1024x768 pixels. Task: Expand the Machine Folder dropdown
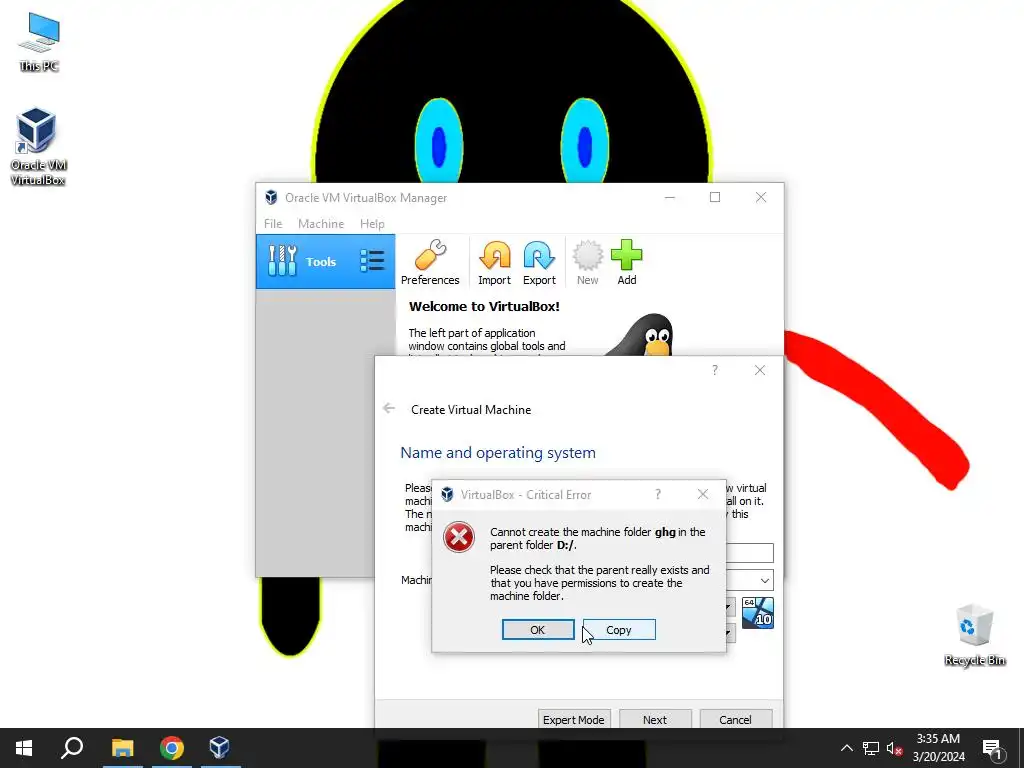(x=765, y=581)
